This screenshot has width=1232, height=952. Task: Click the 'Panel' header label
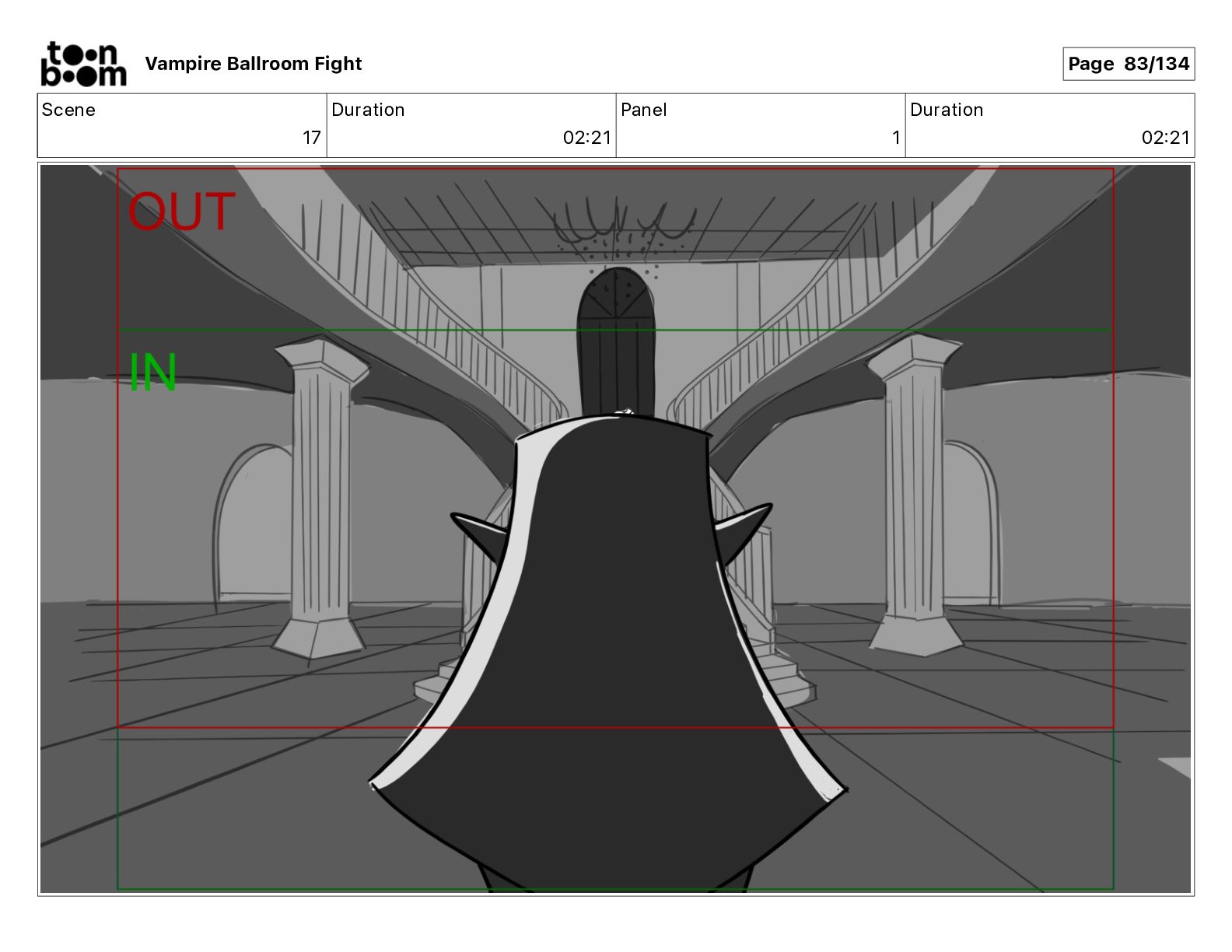pyautogui.click(x=644, y=110)
